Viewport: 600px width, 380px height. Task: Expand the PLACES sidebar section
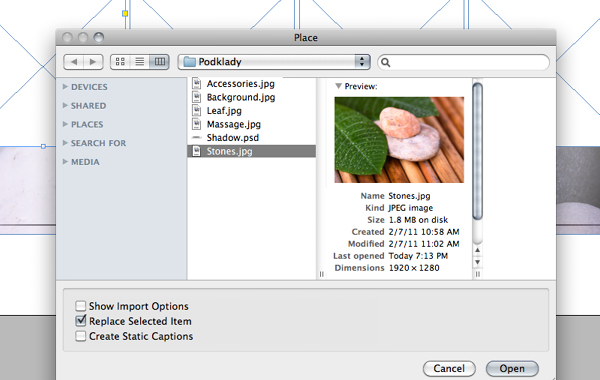pos(65,124)
